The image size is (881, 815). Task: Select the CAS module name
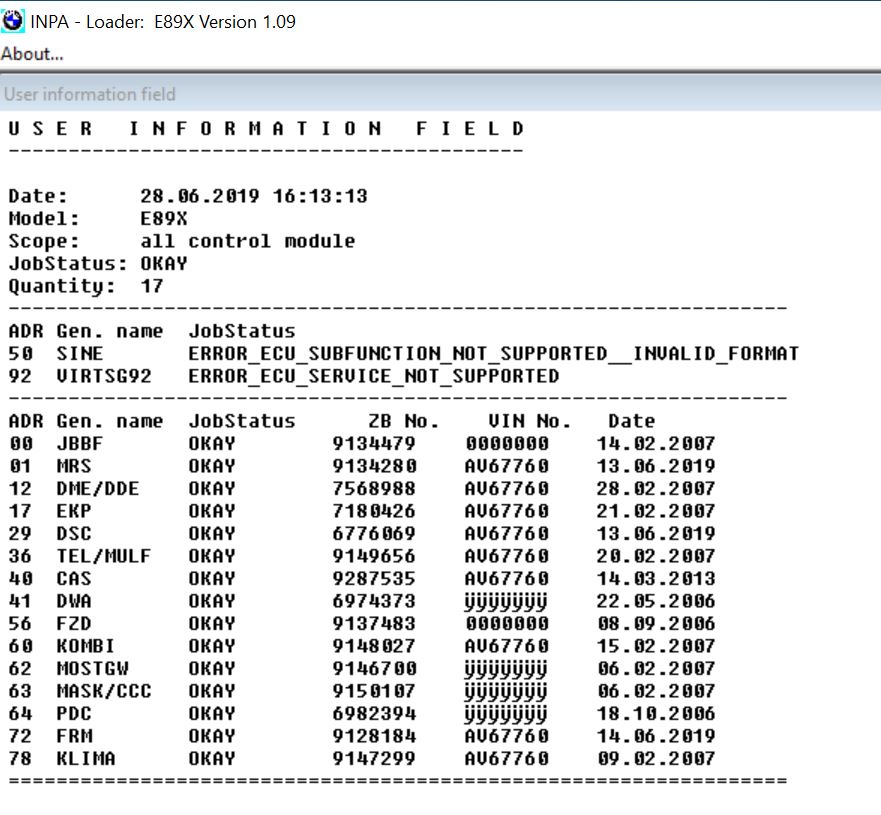[74, 579]
